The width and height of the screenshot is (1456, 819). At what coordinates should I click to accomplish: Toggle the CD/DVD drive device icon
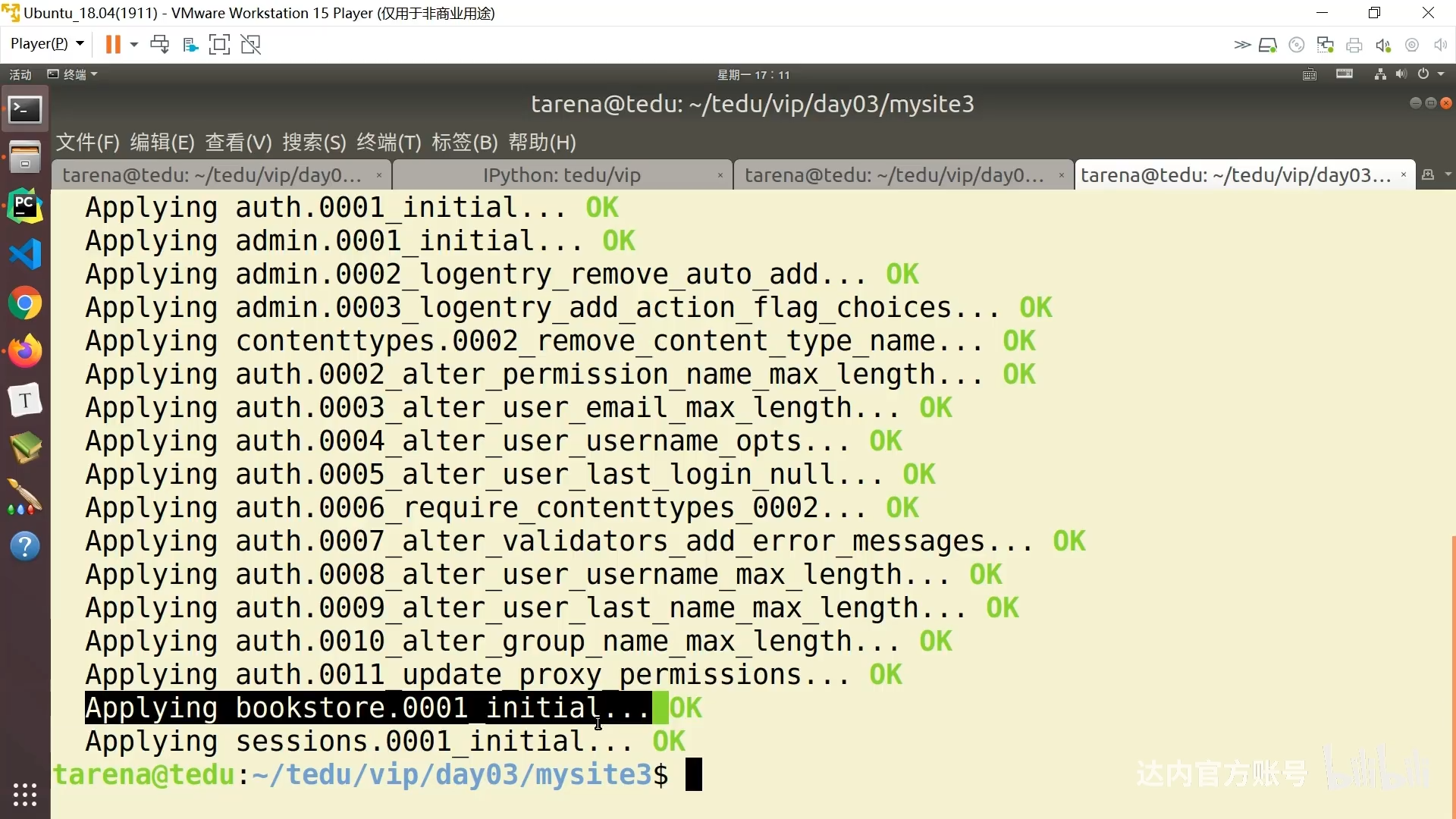click(1297, 45)
